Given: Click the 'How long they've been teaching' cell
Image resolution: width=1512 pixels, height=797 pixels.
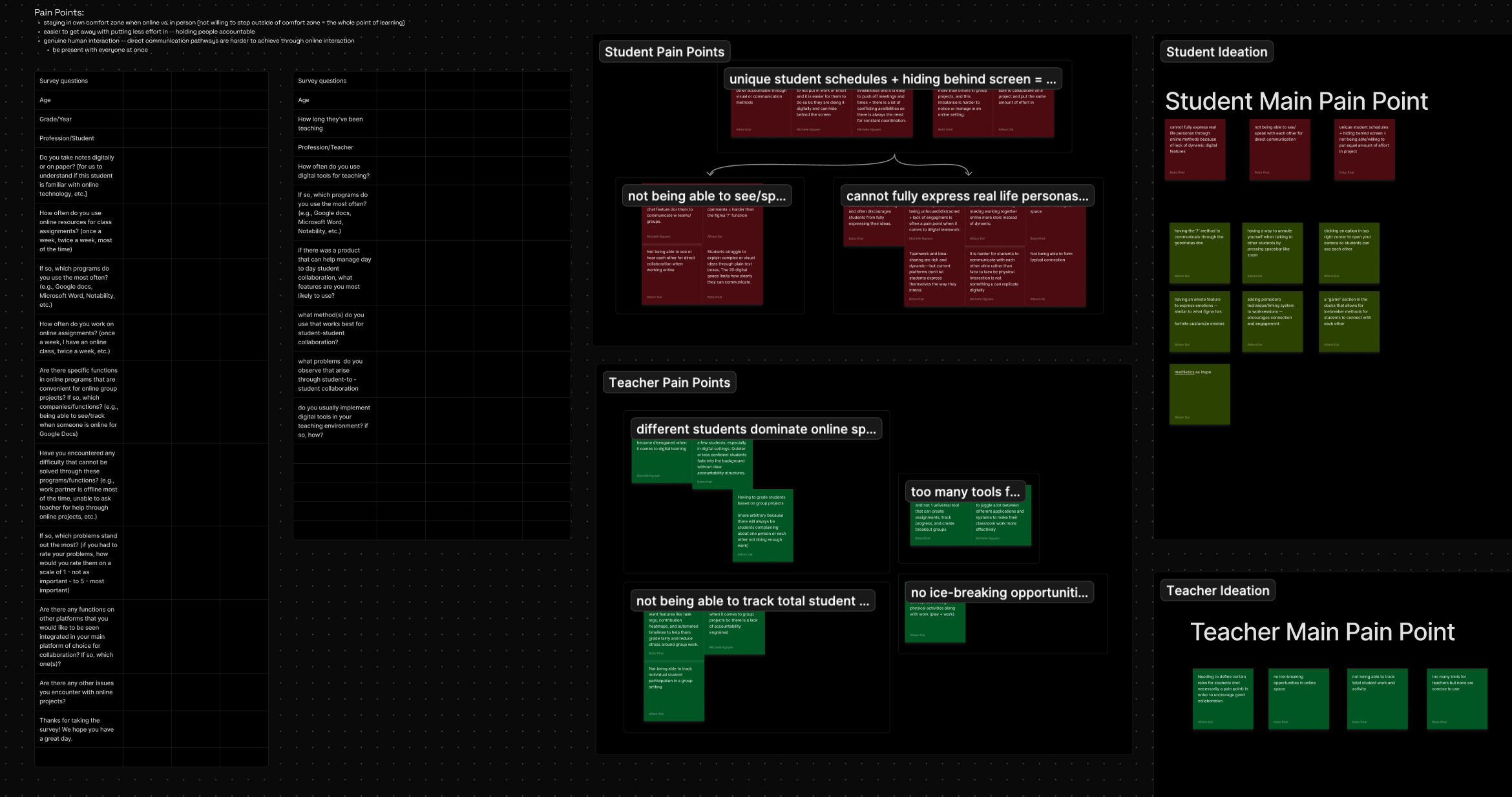Looking at the screenshot, I should pos(335,124).
